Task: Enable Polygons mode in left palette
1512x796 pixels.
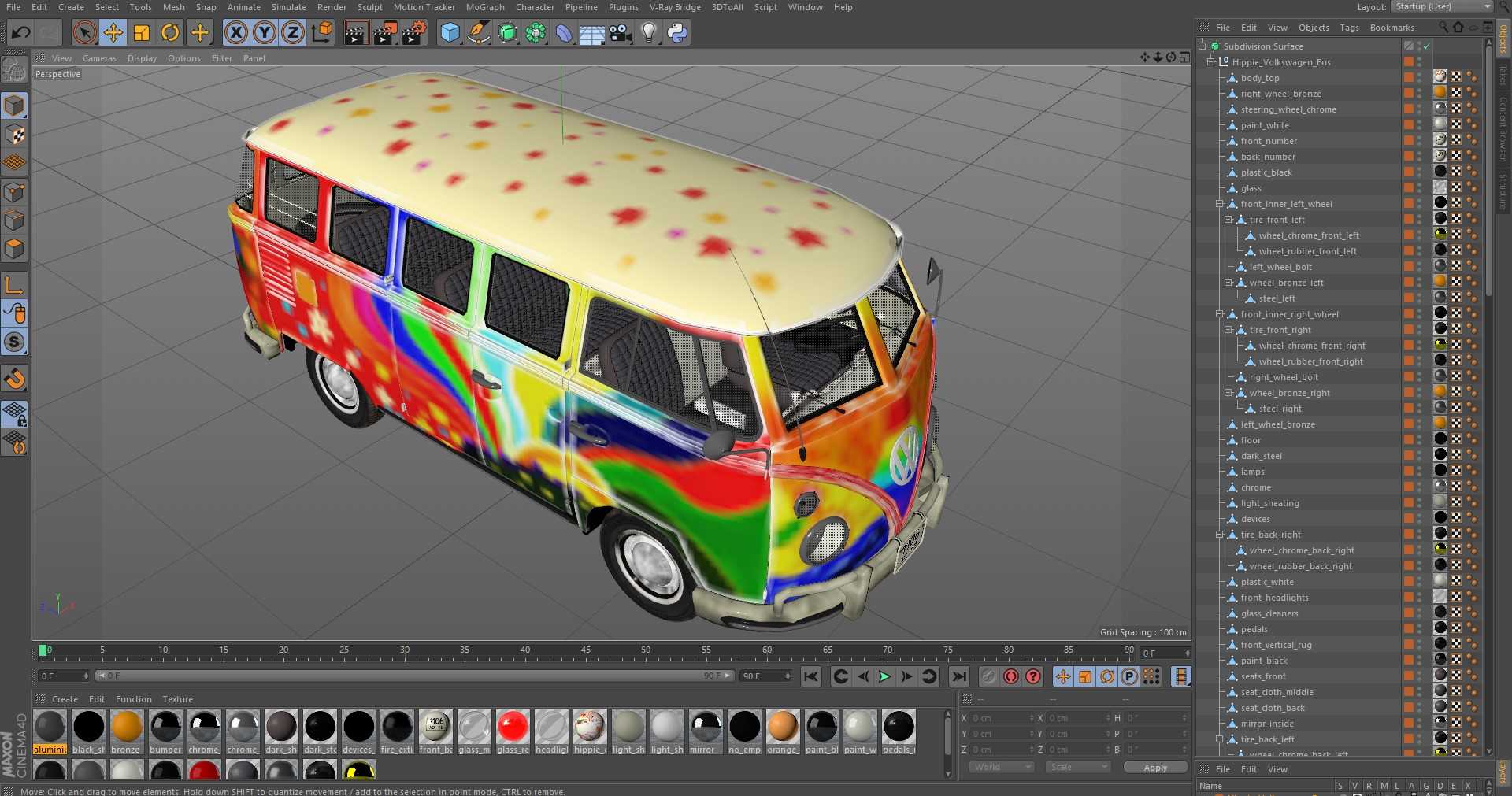Action: click(x=14, y=250)
